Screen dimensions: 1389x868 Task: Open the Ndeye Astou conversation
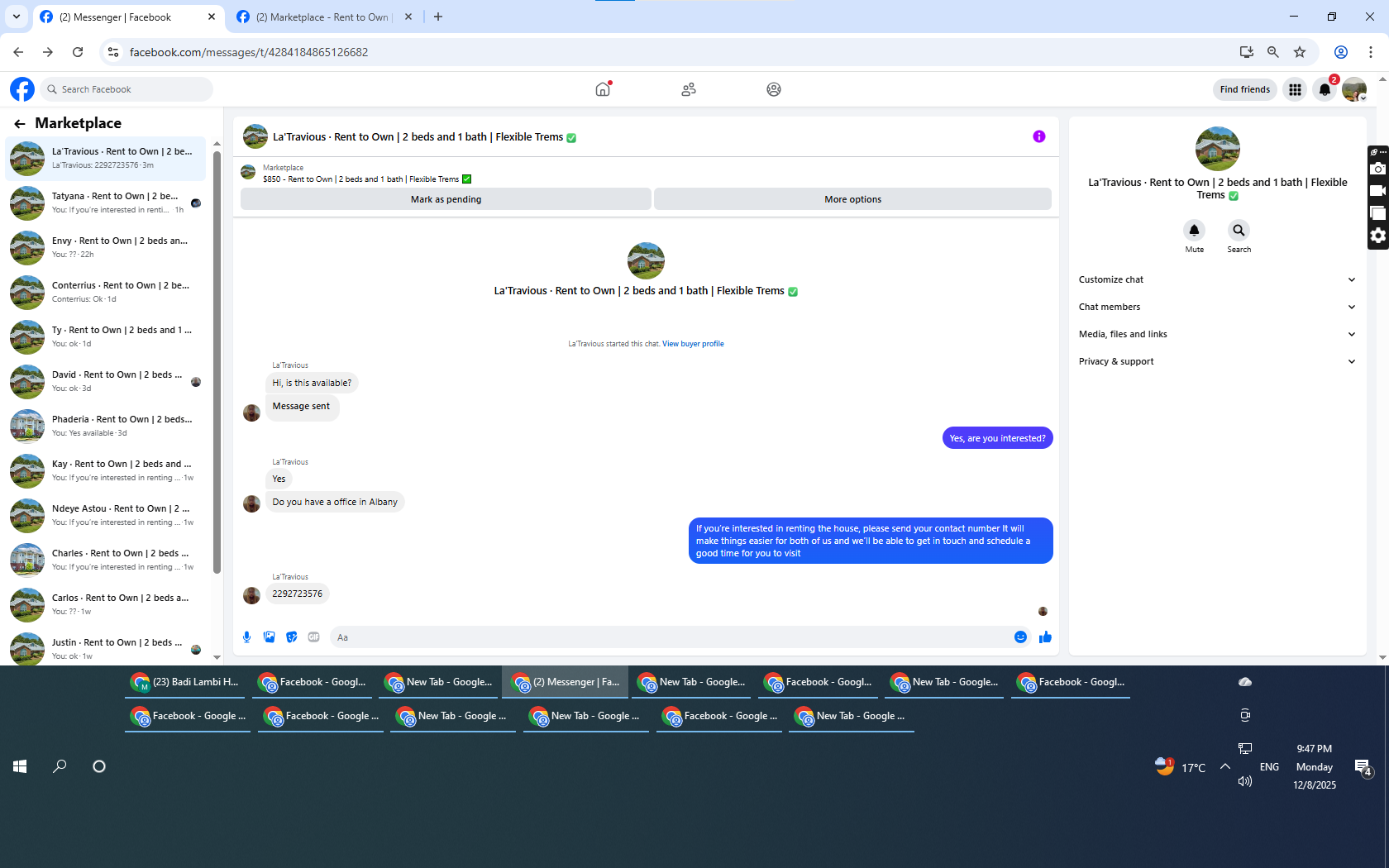pyautogui.click(x=106, y=515)
